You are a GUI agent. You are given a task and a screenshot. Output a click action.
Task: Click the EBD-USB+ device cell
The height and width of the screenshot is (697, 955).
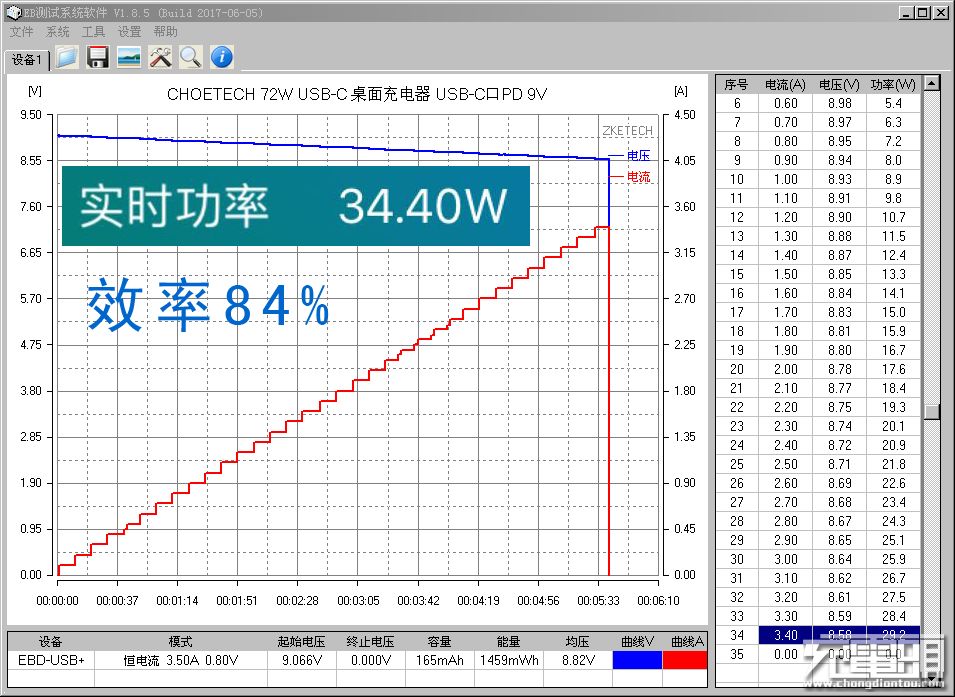[51, 660]
